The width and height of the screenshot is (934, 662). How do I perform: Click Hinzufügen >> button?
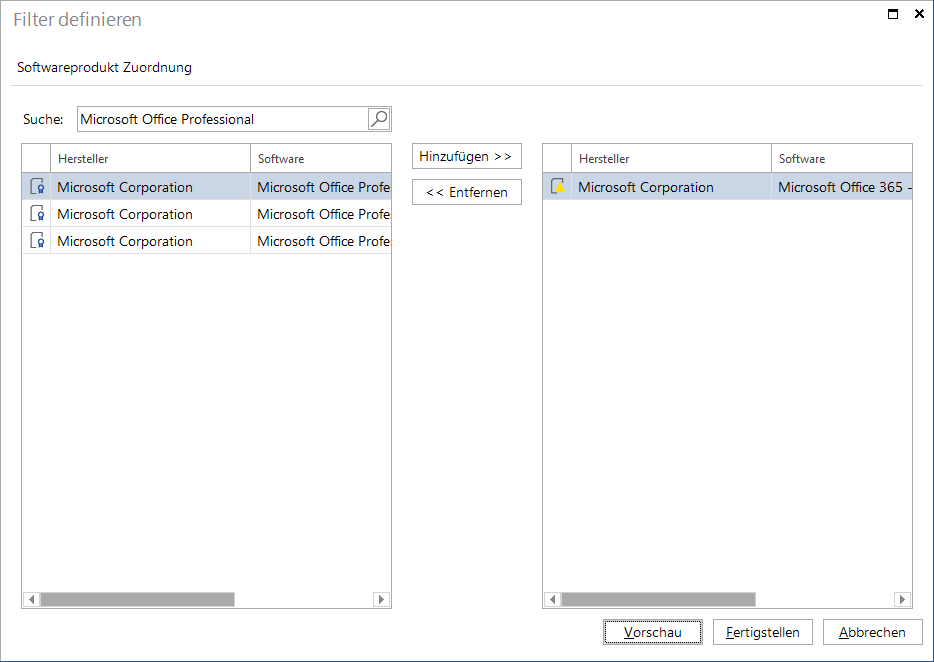point(466,156)
